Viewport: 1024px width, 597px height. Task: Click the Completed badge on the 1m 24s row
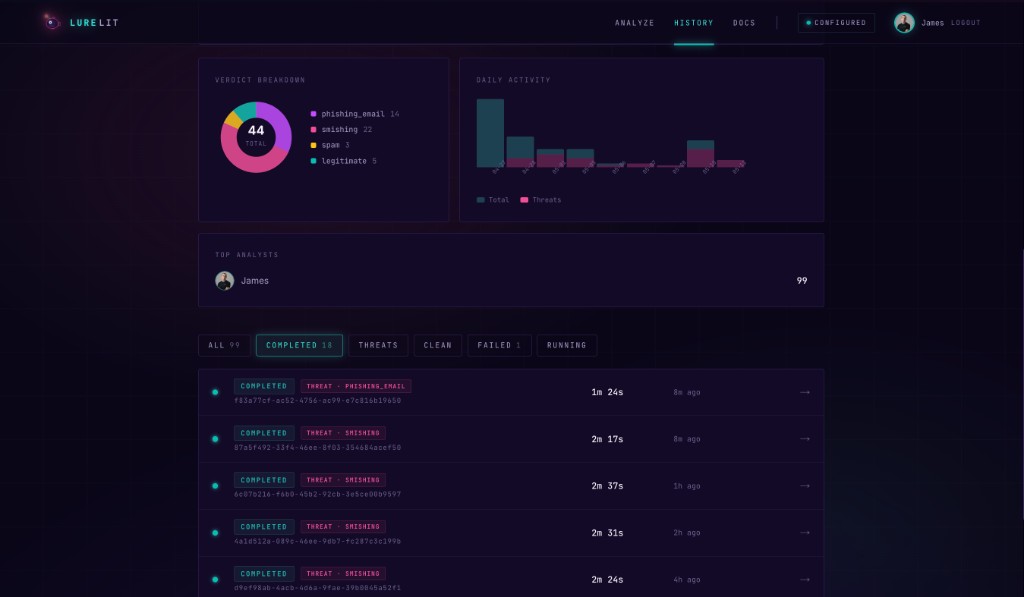point(264,386)
